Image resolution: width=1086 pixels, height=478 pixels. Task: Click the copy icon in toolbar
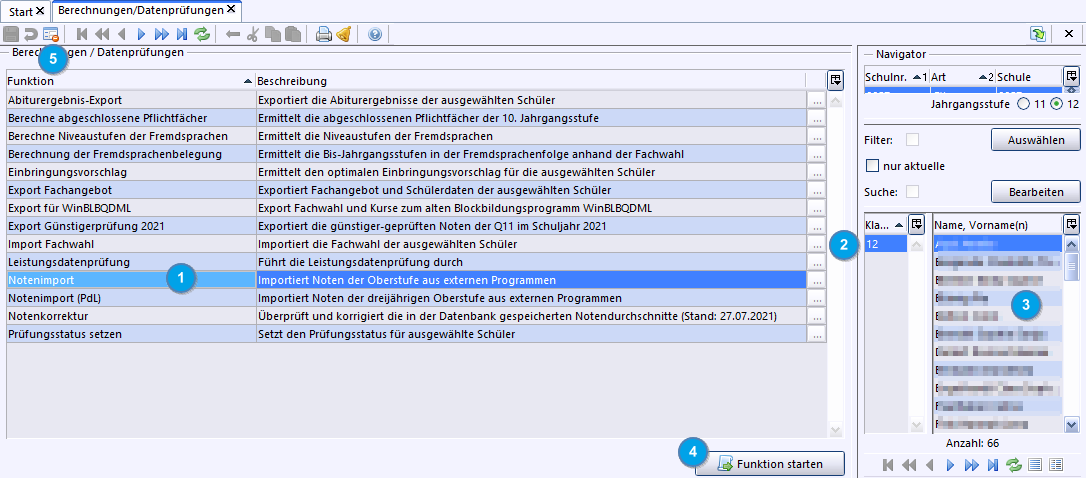(x=273, y=34)
